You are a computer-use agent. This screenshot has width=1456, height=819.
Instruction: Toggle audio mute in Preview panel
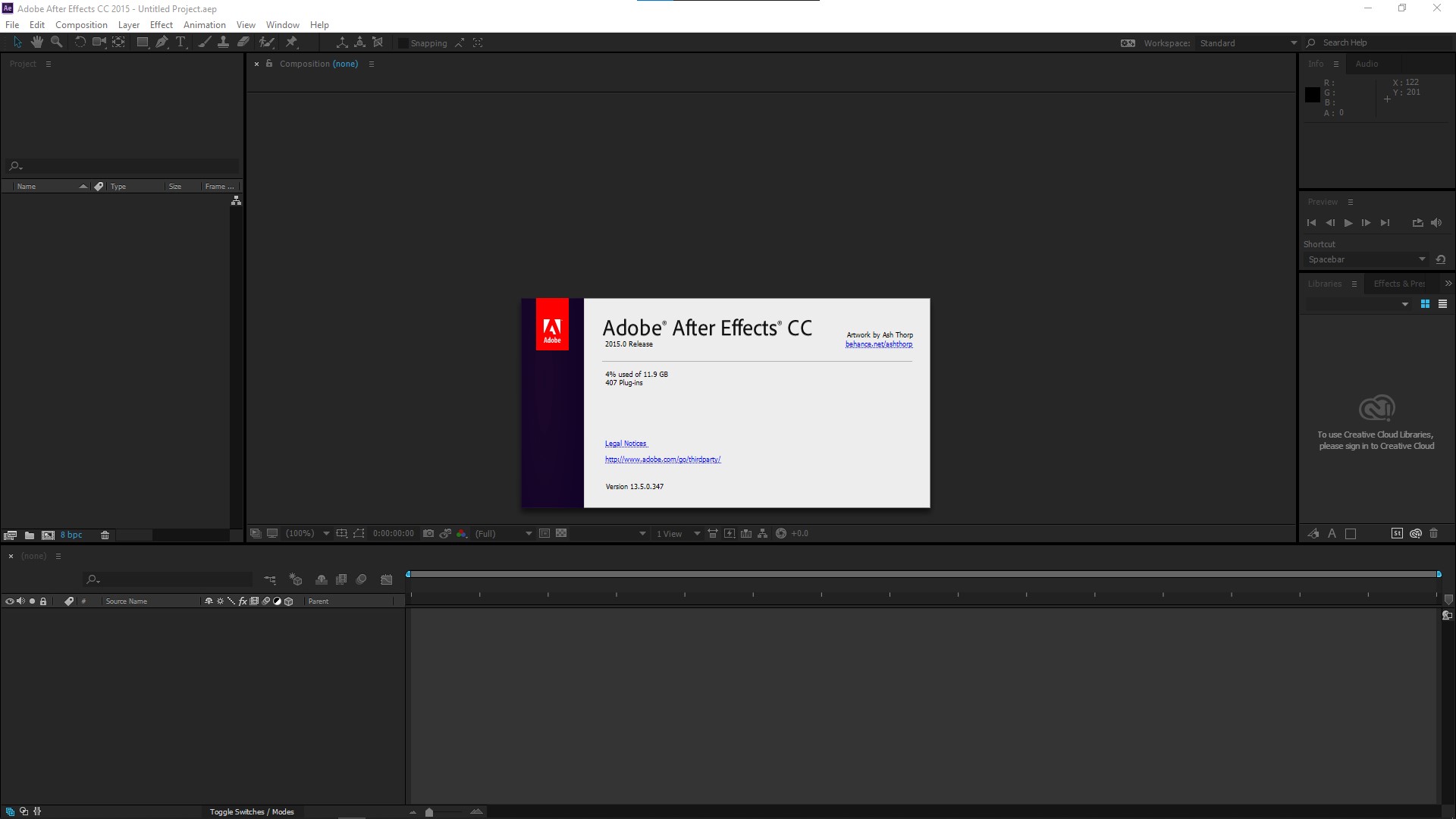1436,223
